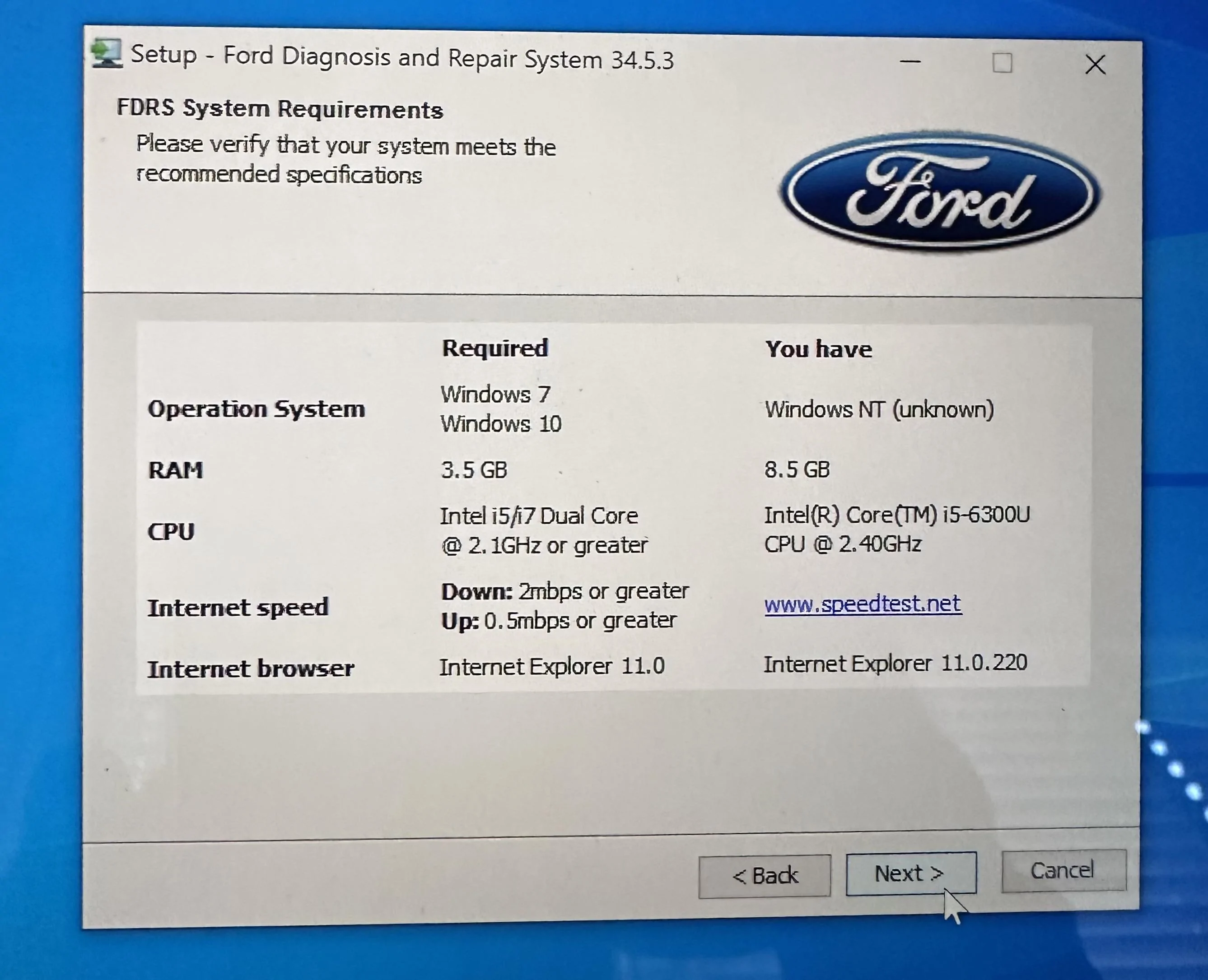The height and width of the screenshot is (980, 1208).
Task: Select the Required column header
Action: 495,348
